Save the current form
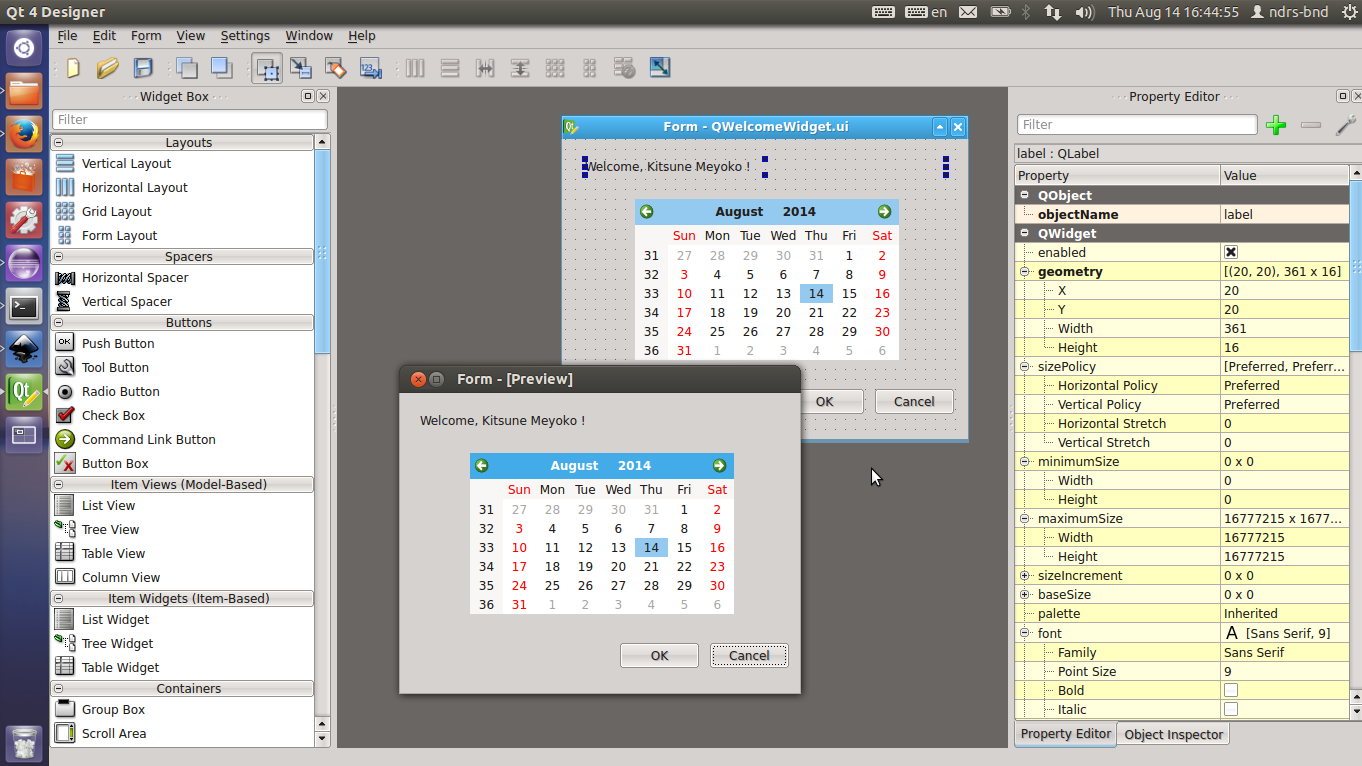1362x766 pixels. [x=143, y=68]
